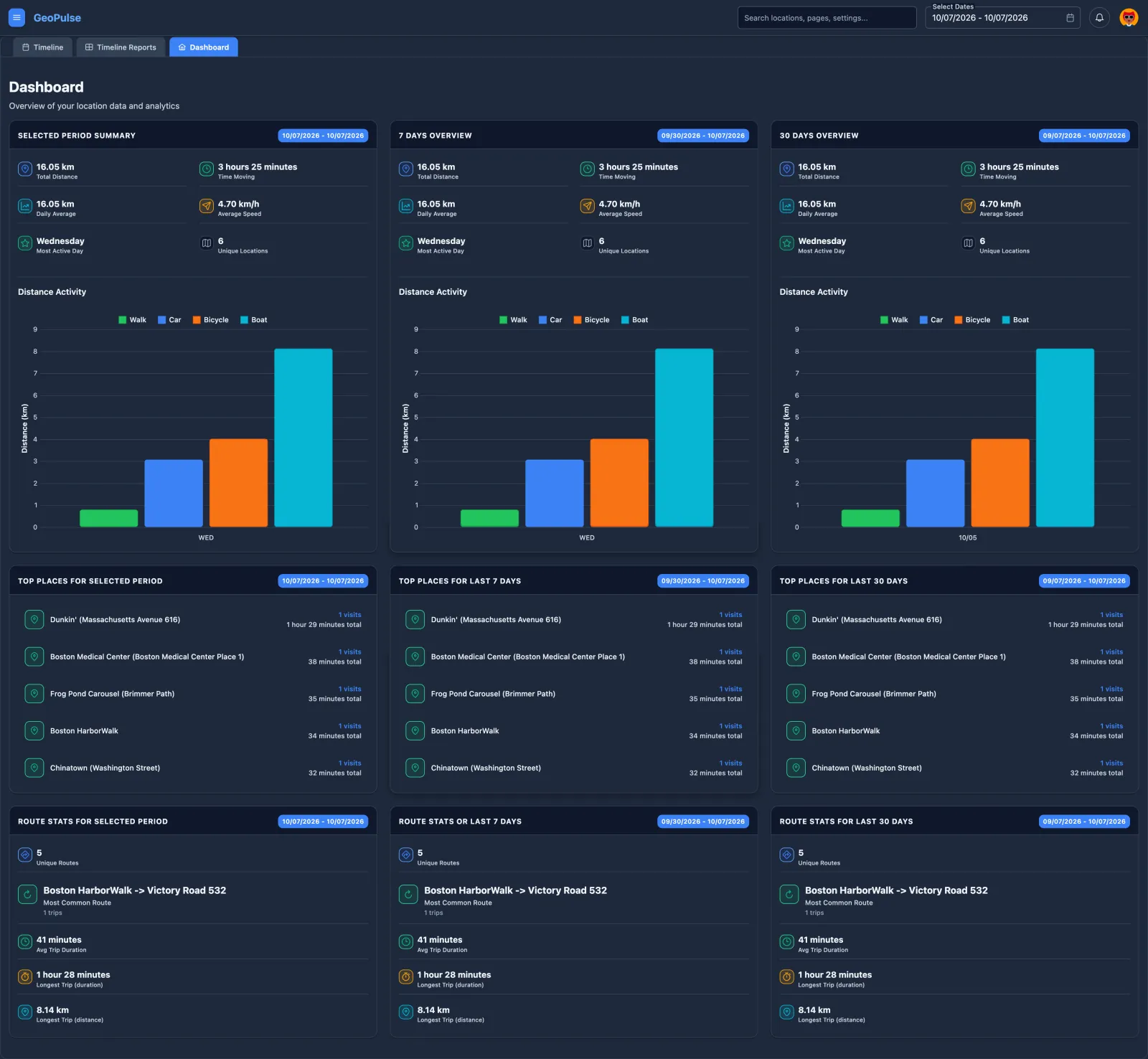Click date badge on Top Places Last 30 Days
This screenshot has width=1148, height=1059.
1084,581
